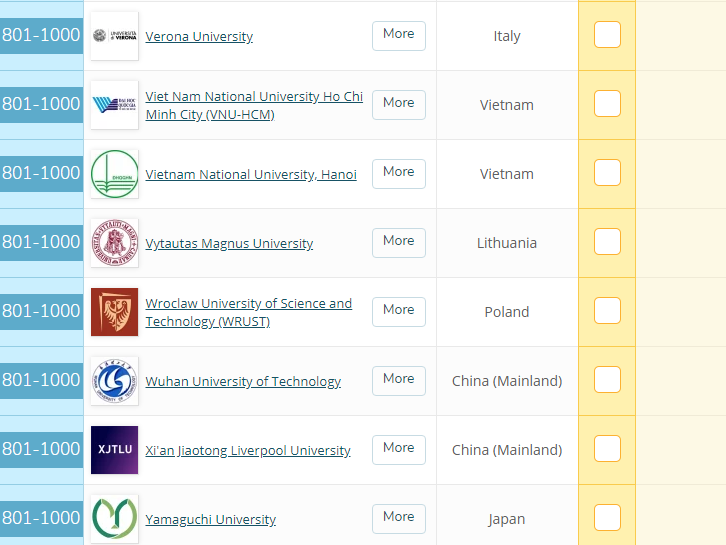The width and height of the screenshot is (726, 545).
Task: Expand More for Verona University
Action: coord(398,35)
